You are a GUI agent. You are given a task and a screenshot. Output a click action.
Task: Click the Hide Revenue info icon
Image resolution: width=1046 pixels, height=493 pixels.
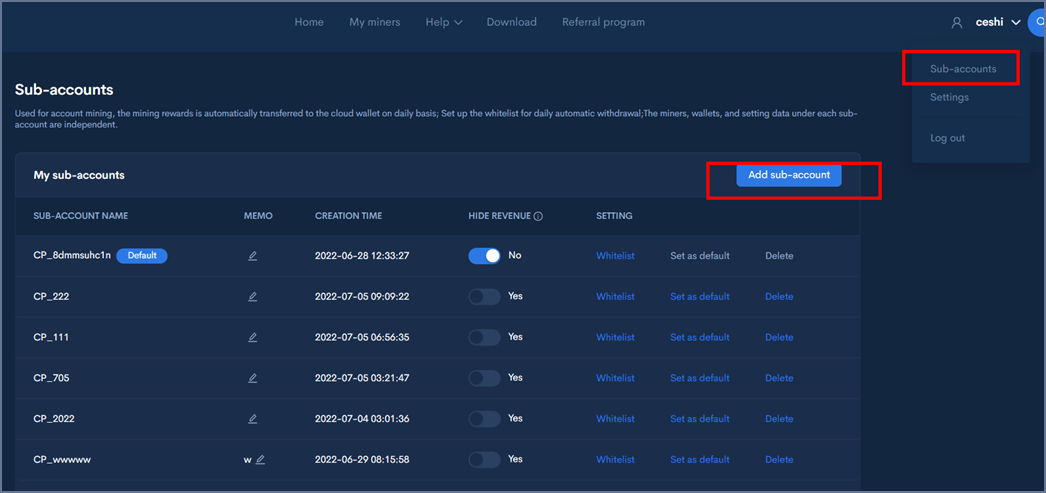[x=538, y=216]
